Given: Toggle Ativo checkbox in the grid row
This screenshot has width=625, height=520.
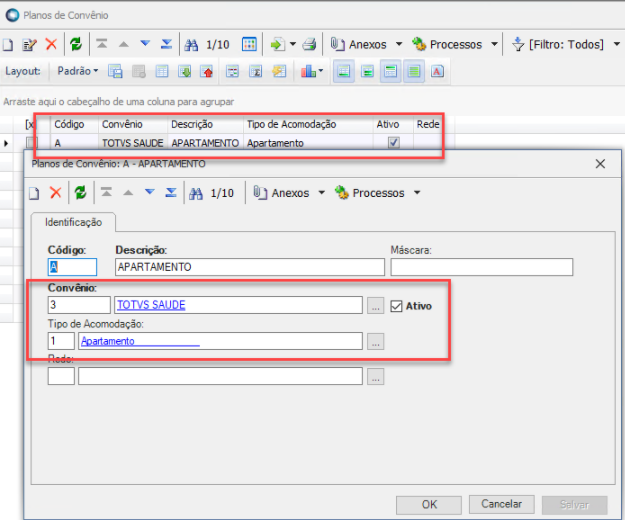Looking at the screenshot, I should 394,142.
